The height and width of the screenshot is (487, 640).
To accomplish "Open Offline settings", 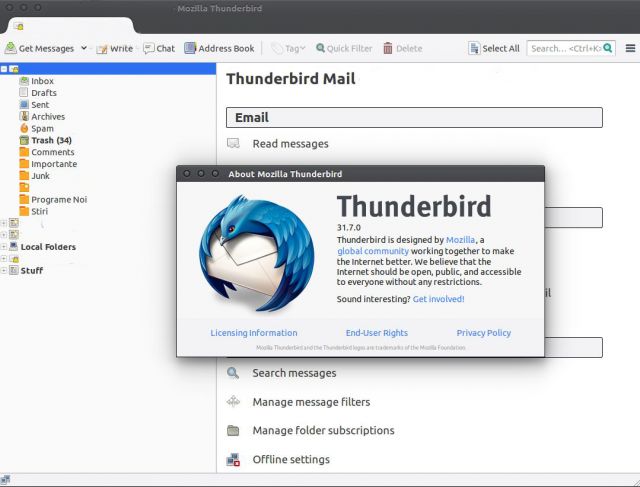I will (x=291, y=460).
